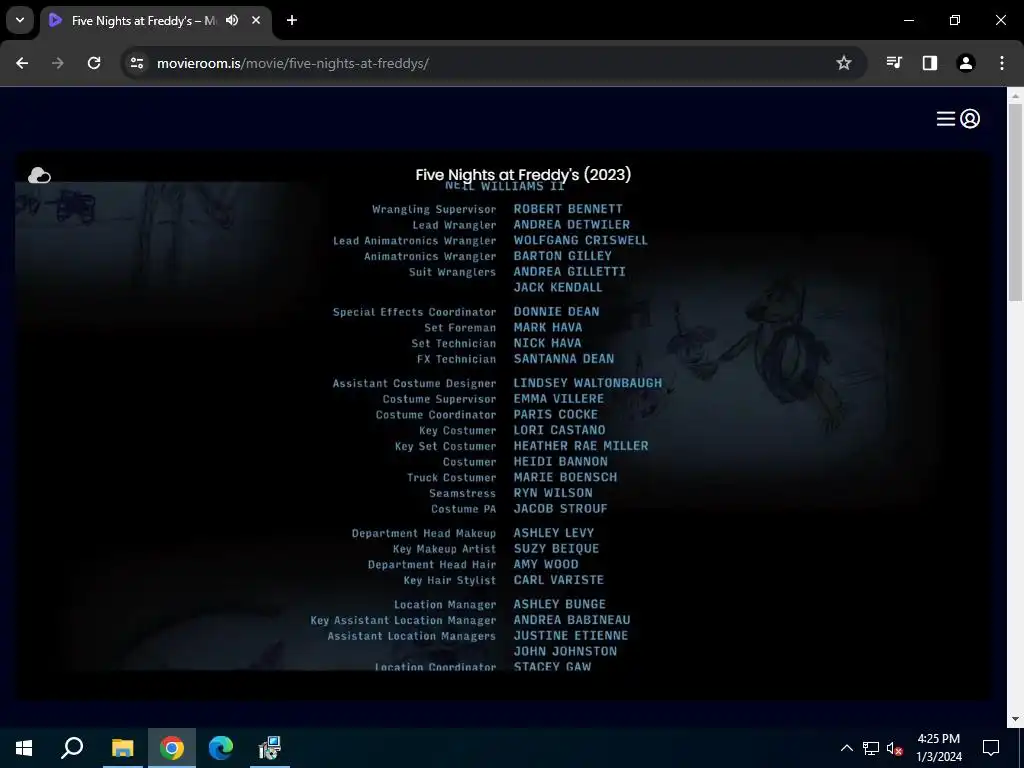The image size is (1024, 768).
Task: Click the role Special Effects Coordinator
Action: click(415, 312)
